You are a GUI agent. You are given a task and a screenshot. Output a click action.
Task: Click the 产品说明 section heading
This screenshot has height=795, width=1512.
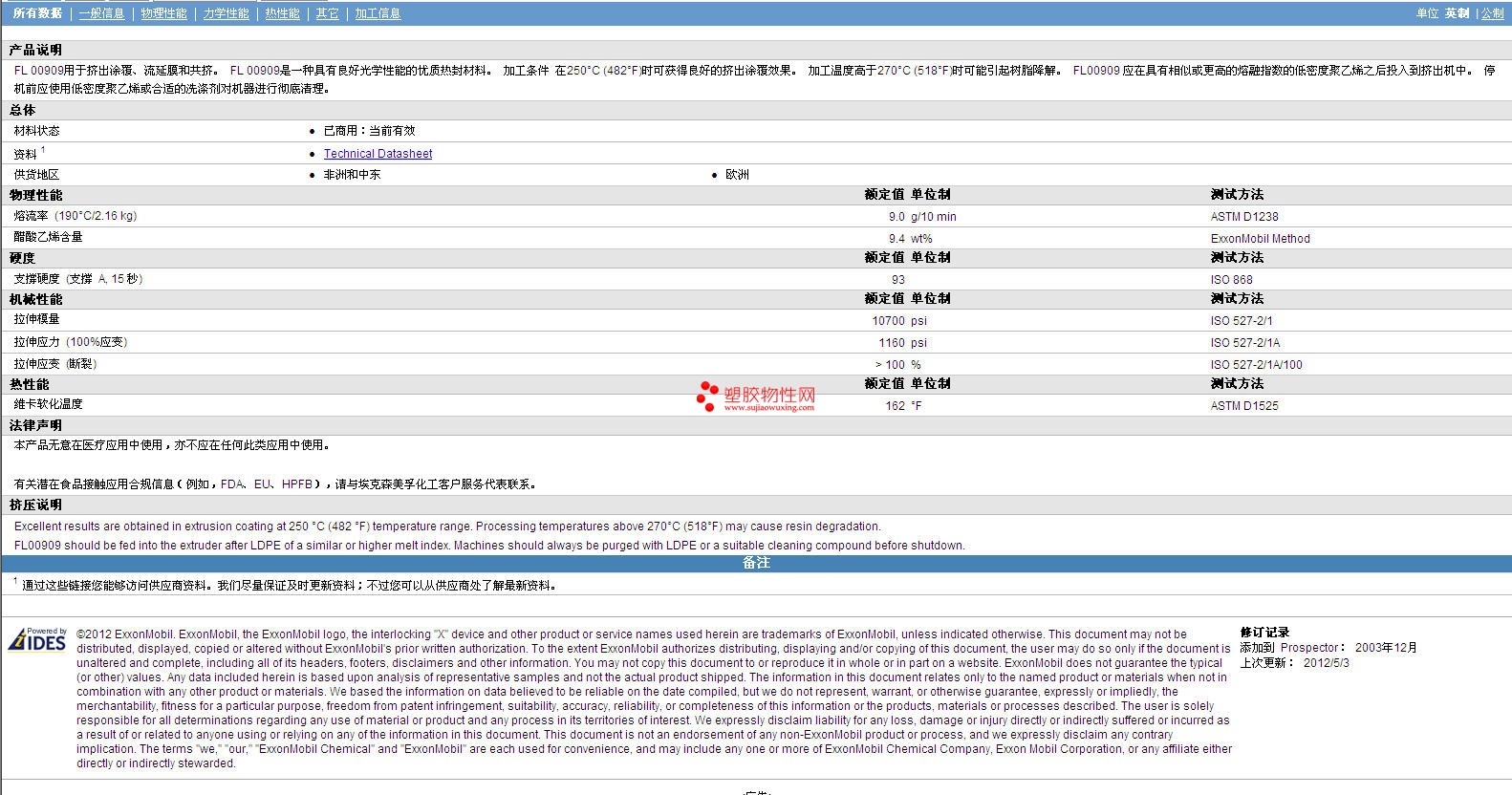(35, 50)
